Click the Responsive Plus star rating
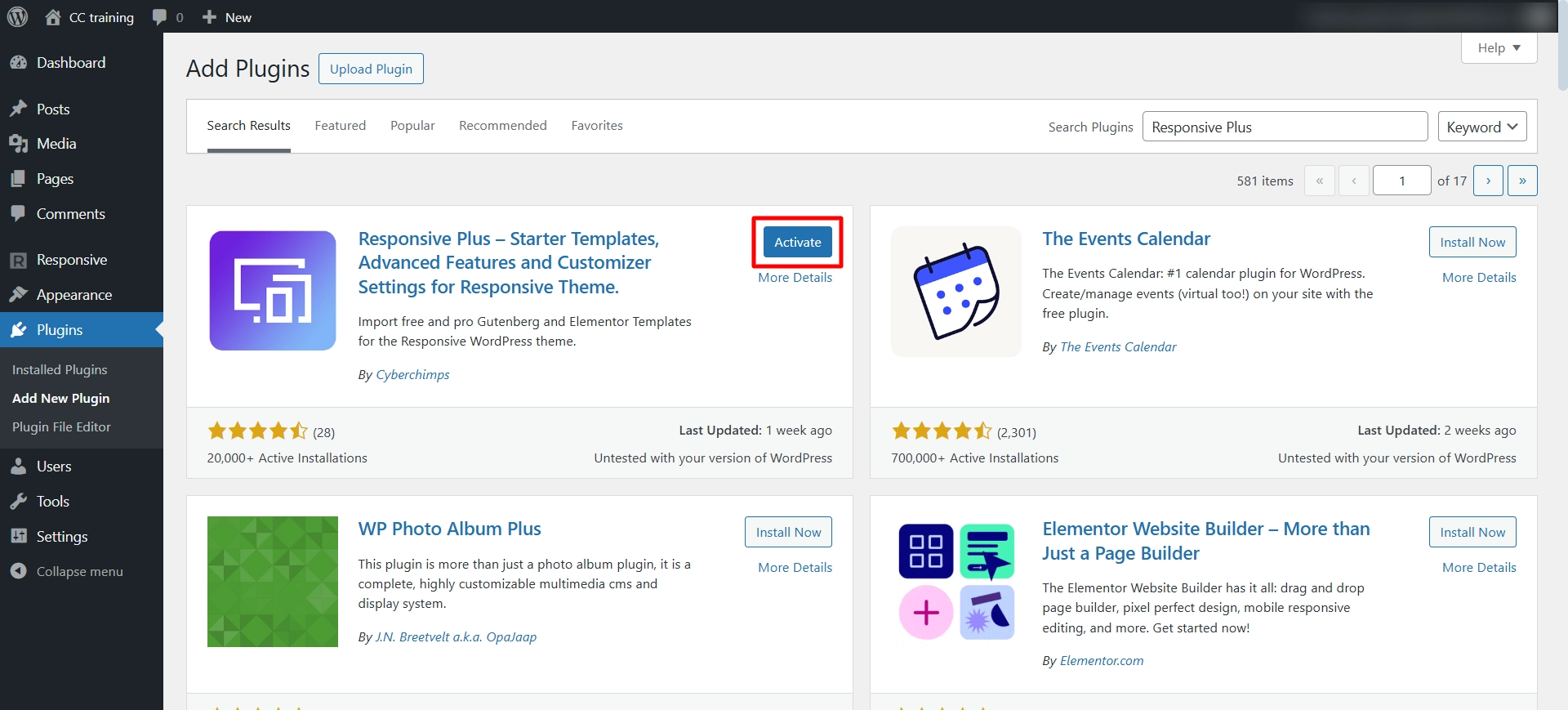 click(x=258, y=431)
